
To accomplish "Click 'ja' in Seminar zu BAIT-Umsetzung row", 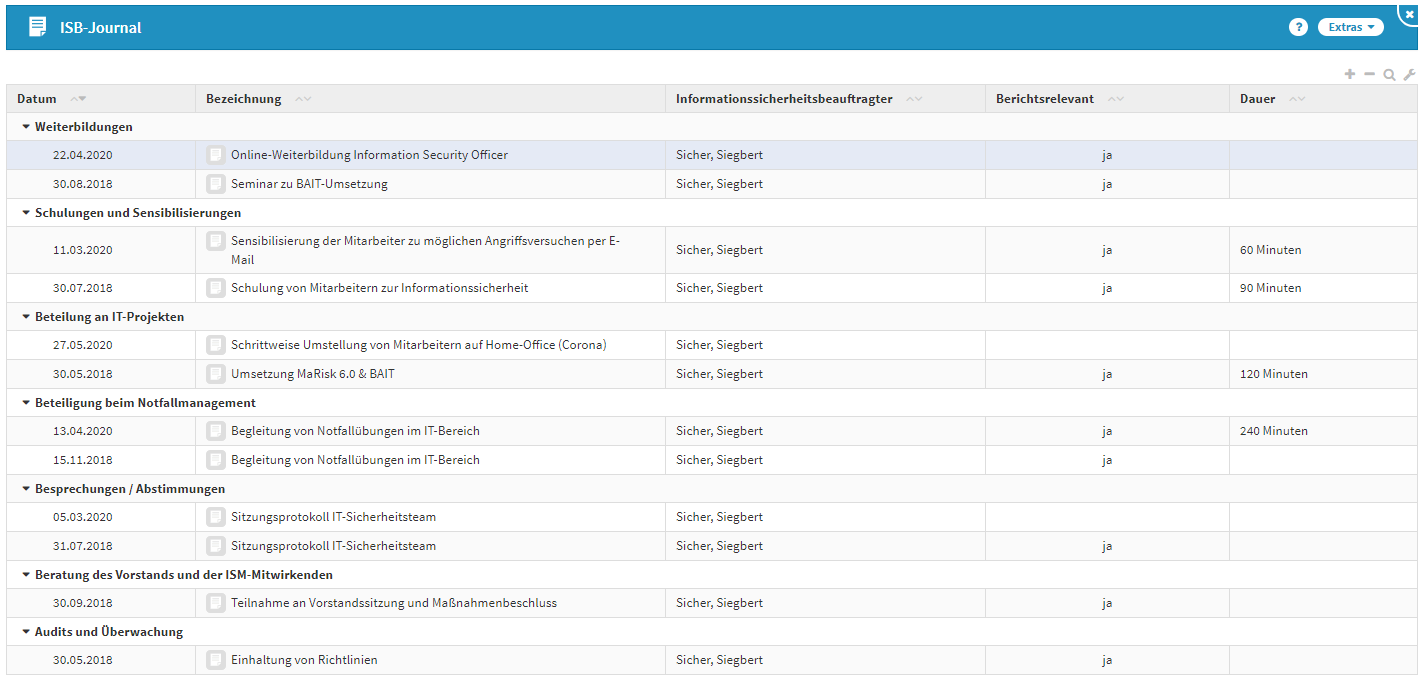I will click(x=1107, y=184).
